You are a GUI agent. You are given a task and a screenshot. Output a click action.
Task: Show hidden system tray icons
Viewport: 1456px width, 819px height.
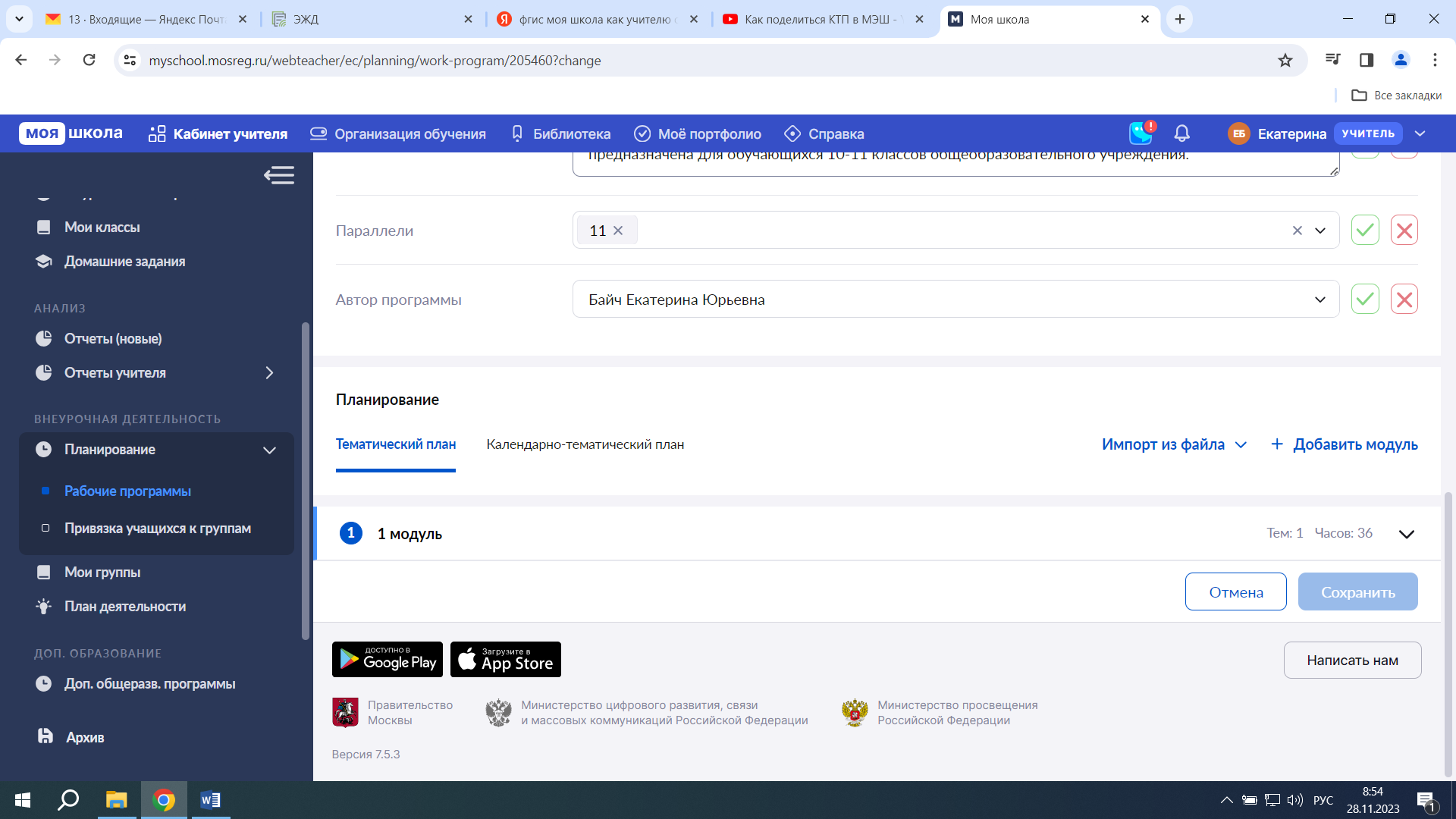[1226, 800]
